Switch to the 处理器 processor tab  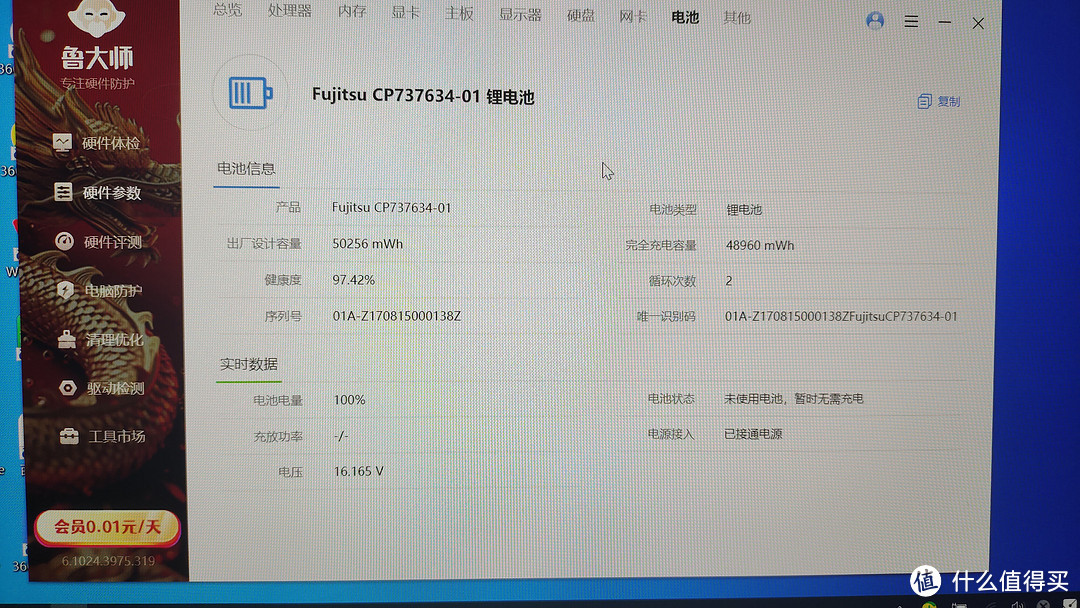pyautogui.click(x=289, y=13)
